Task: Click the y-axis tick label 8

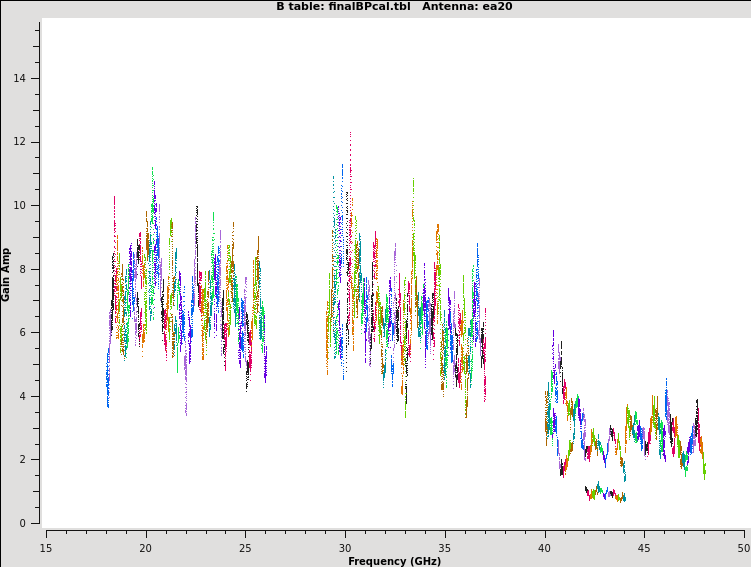Action: 24,269
